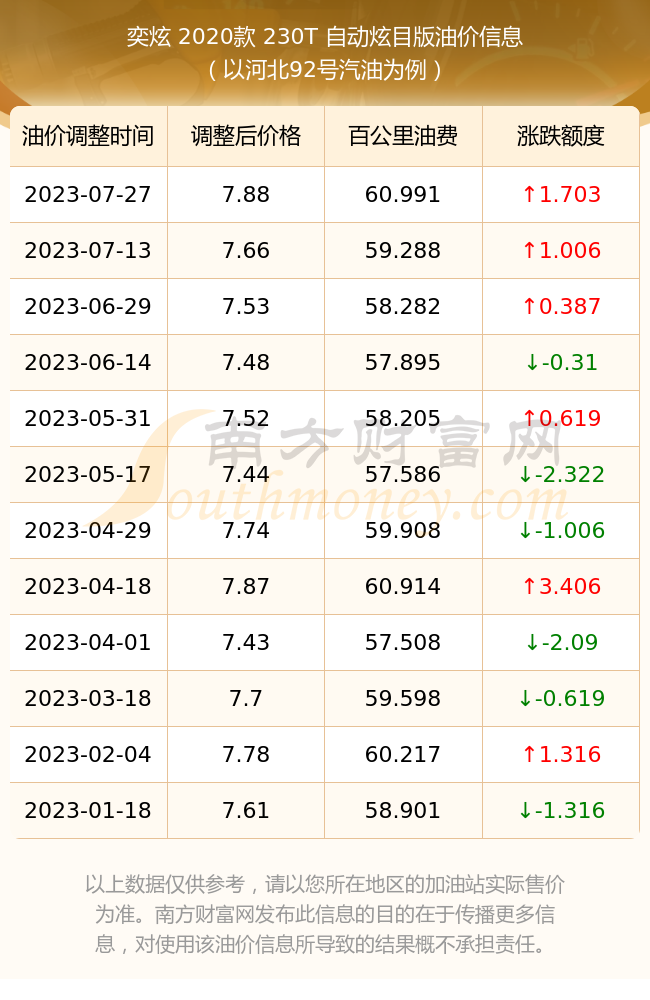
Task: Click the red up arrow beside 1.006
Action: [x=529, y=250]
